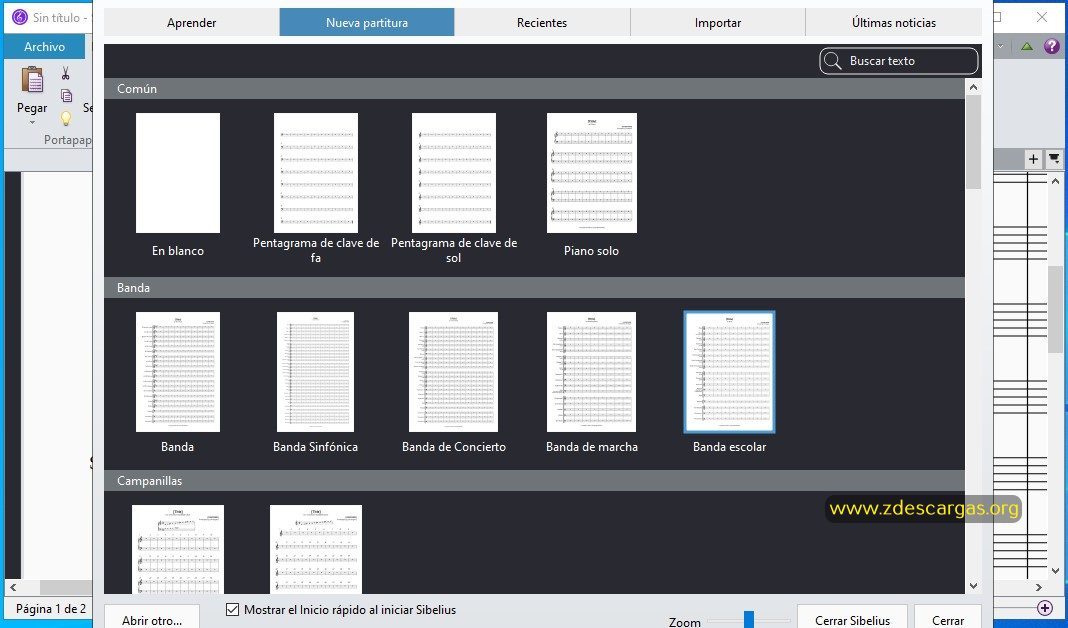
Task: Collapse the Banda category header
Action: coord(534,287)
